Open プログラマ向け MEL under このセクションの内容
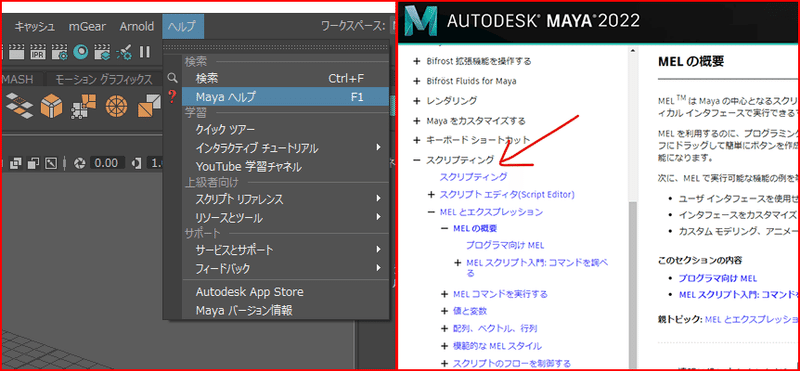The width and height of the screenshot is (800, 371). pyautogui.click(x=717, y=279)
